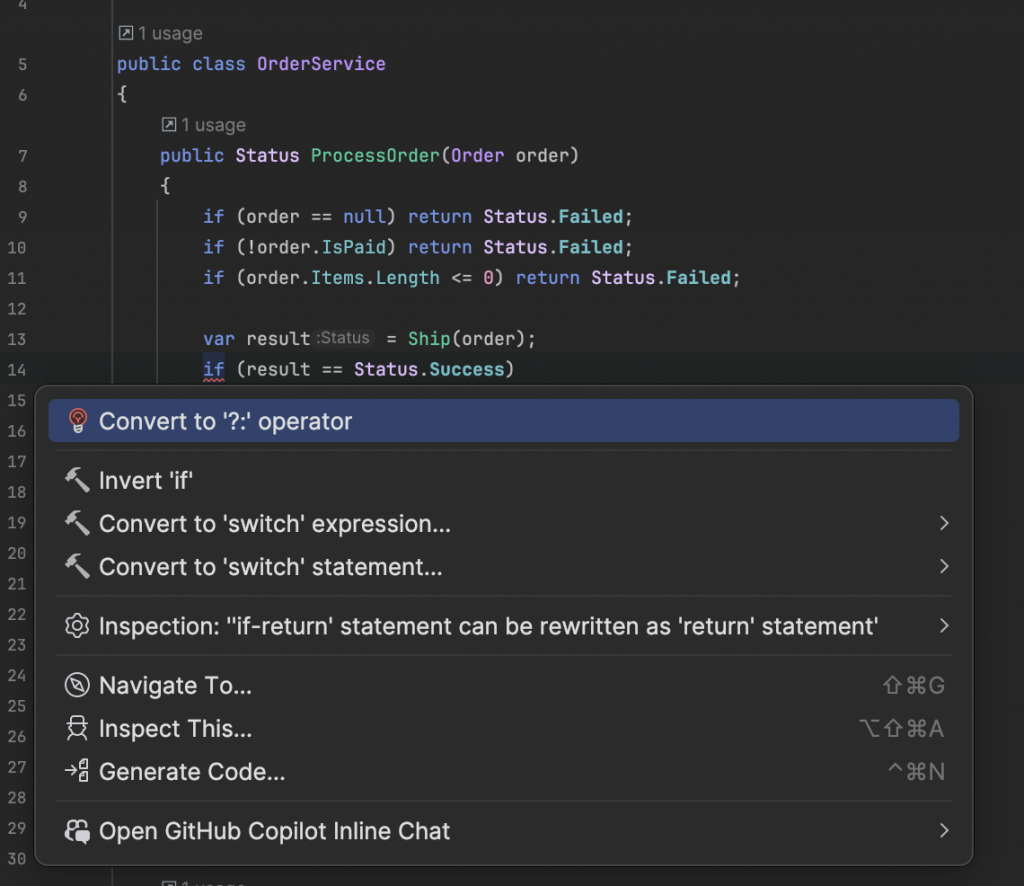Open the '1 usage' link above ProcessOrder method

click(x=203, y=125)
